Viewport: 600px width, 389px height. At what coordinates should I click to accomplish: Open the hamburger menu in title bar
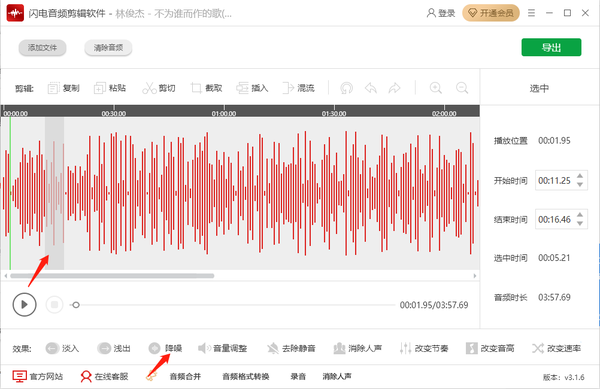point(531,13)
